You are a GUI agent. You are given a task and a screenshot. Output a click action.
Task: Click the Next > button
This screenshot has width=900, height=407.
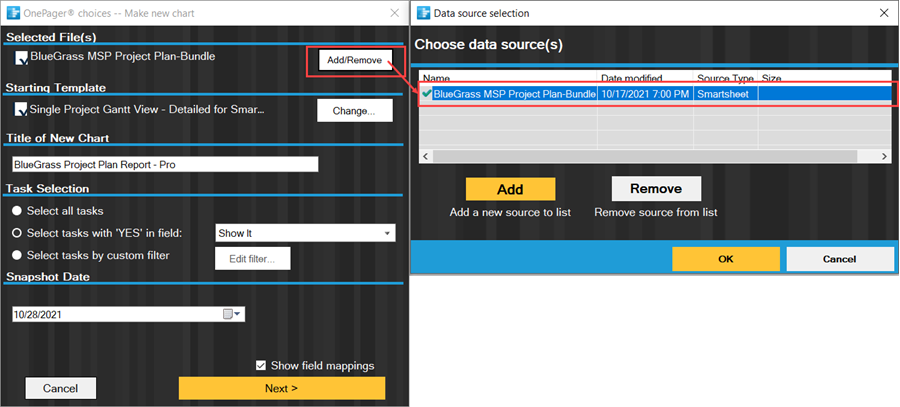click(282, 388)
